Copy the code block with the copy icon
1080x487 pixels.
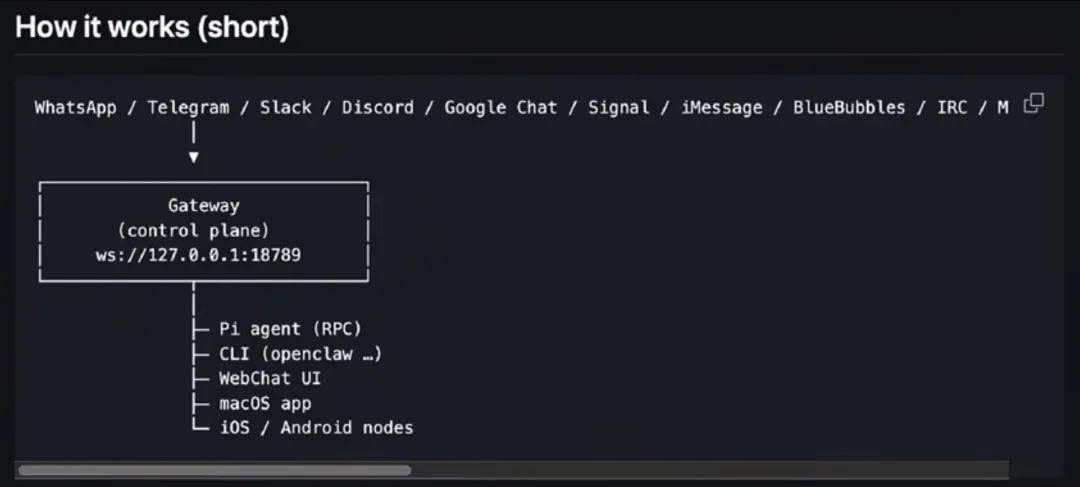(1034, 102)
